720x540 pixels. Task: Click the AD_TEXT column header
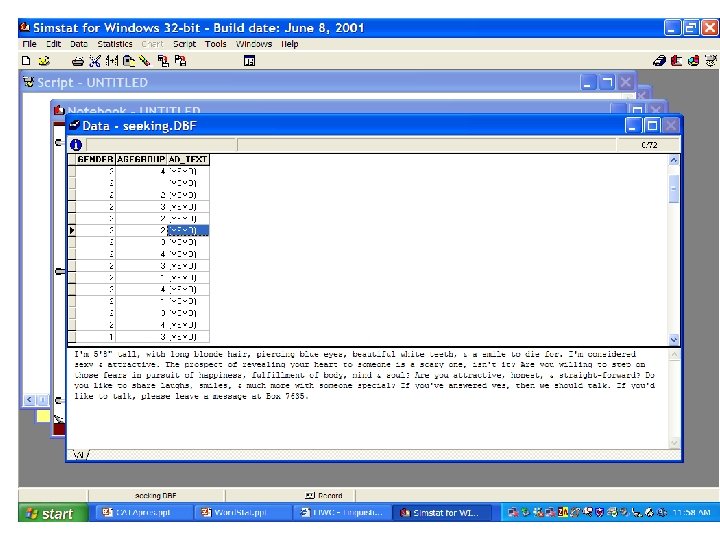[188, 159]
